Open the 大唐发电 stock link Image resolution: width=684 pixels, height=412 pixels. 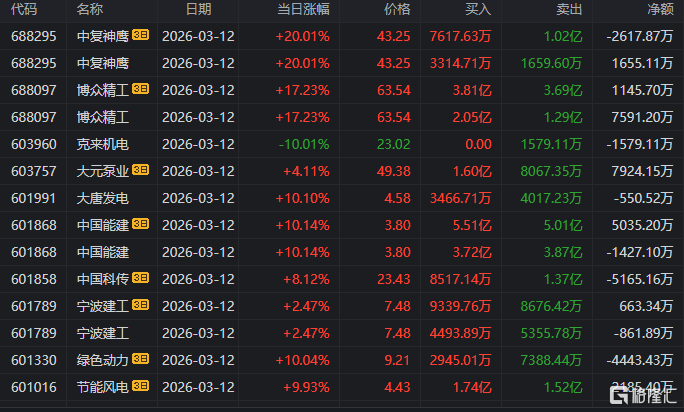pyautogui.click(x=102, y=197)
